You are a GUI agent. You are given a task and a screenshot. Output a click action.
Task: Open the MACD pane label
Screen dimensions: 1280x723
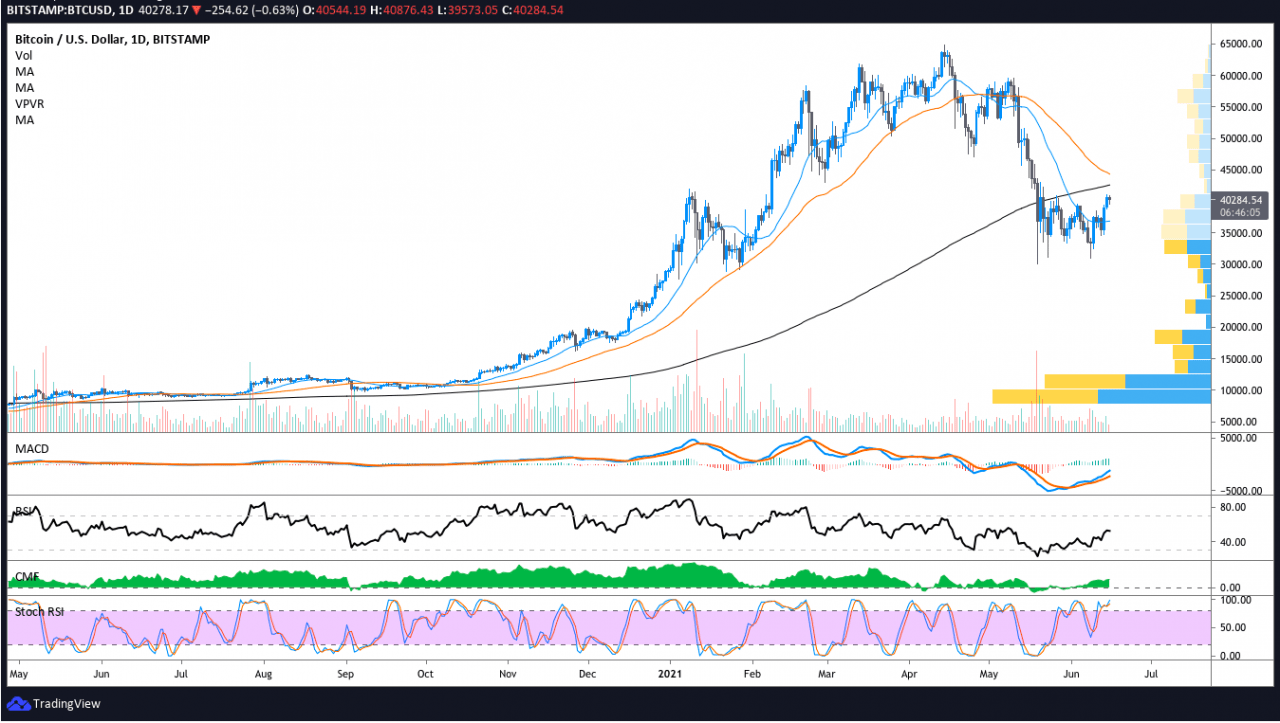click(31, 448)
